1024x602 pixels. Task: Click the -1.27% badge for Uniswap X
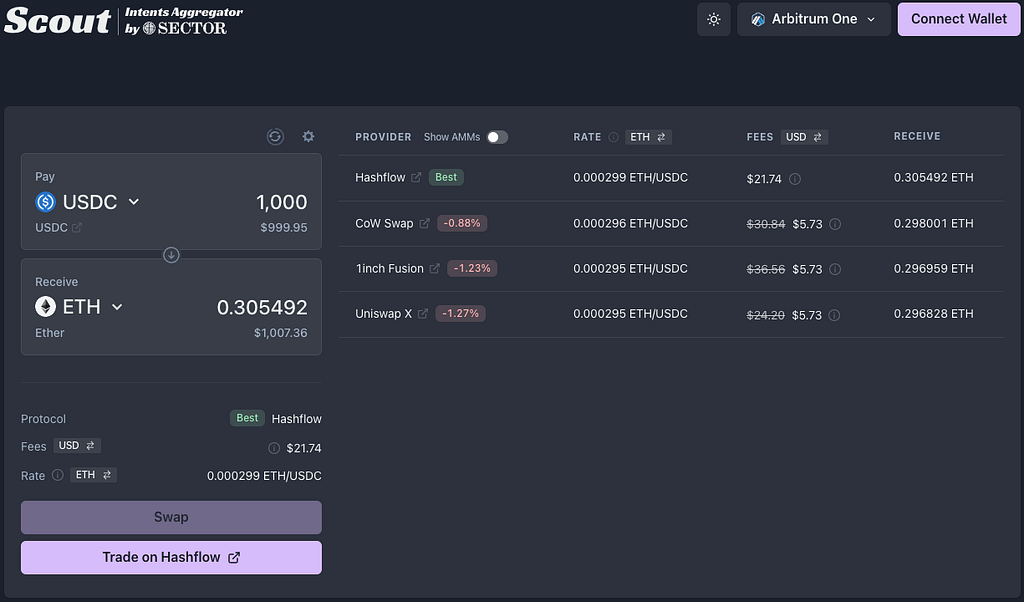point(460,314)
